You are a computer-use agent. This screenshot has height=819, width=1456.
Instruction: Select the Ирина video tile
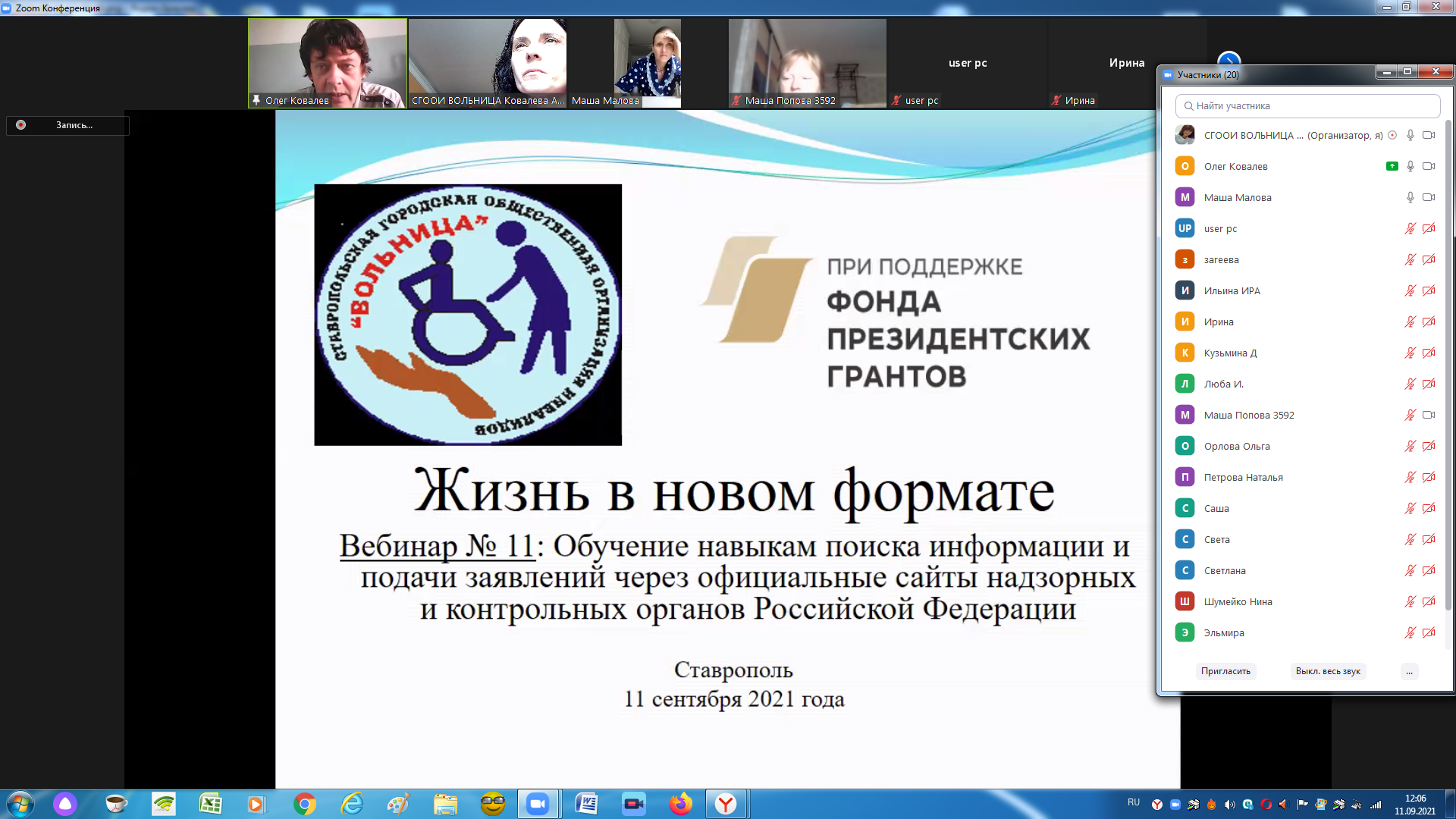tap(1127, 63)
